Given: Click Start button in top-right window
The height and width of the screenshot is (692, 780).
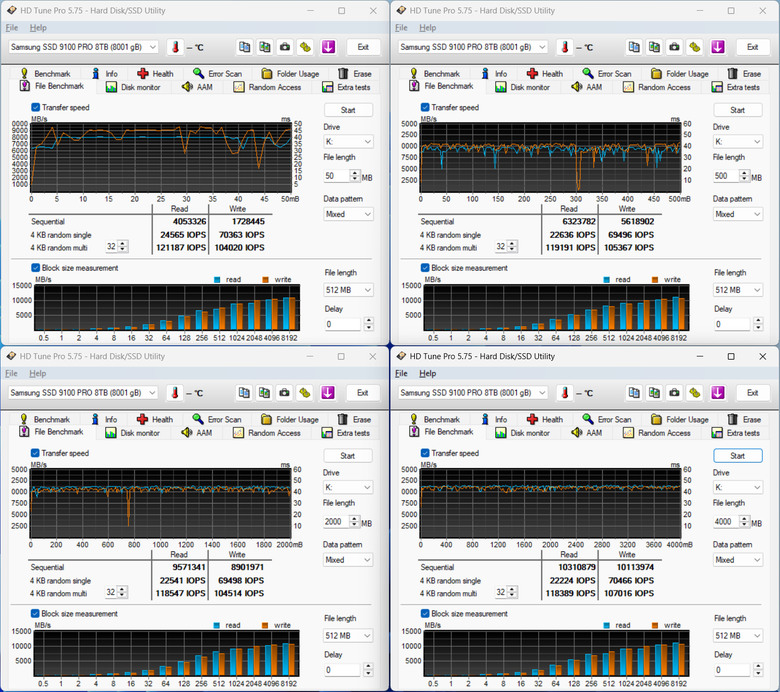Looking at the screenshot, I should (x=738, y=110).
